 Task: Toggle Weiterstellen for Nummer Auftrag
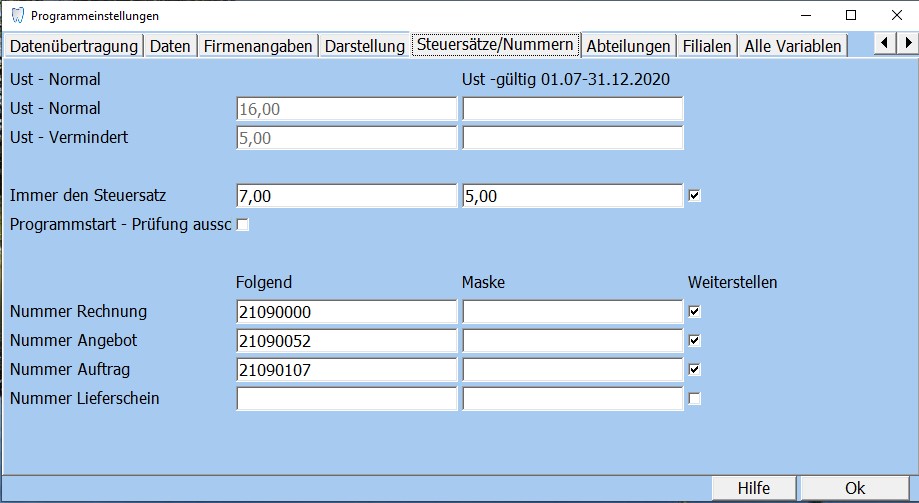[x=695, y=370]
